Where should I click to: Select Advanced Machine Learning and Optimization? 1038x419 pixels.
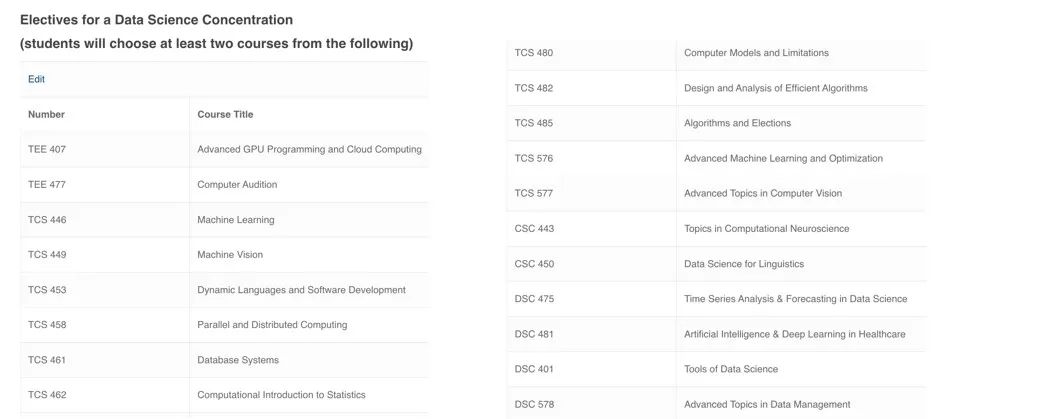783,158
